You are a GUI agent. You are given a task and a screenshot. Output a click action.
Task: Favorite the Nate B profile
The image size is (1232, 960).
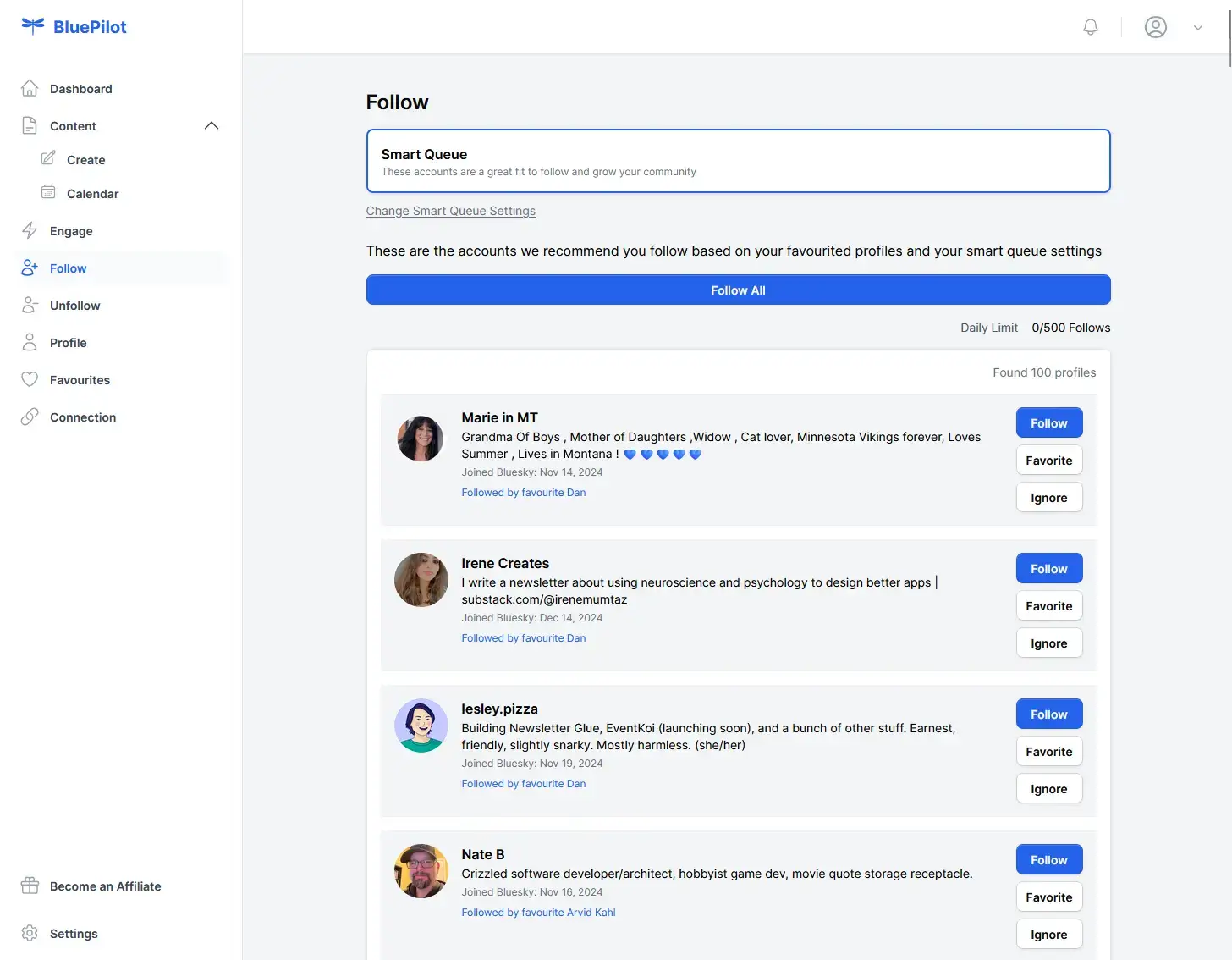coord(1048,897)
